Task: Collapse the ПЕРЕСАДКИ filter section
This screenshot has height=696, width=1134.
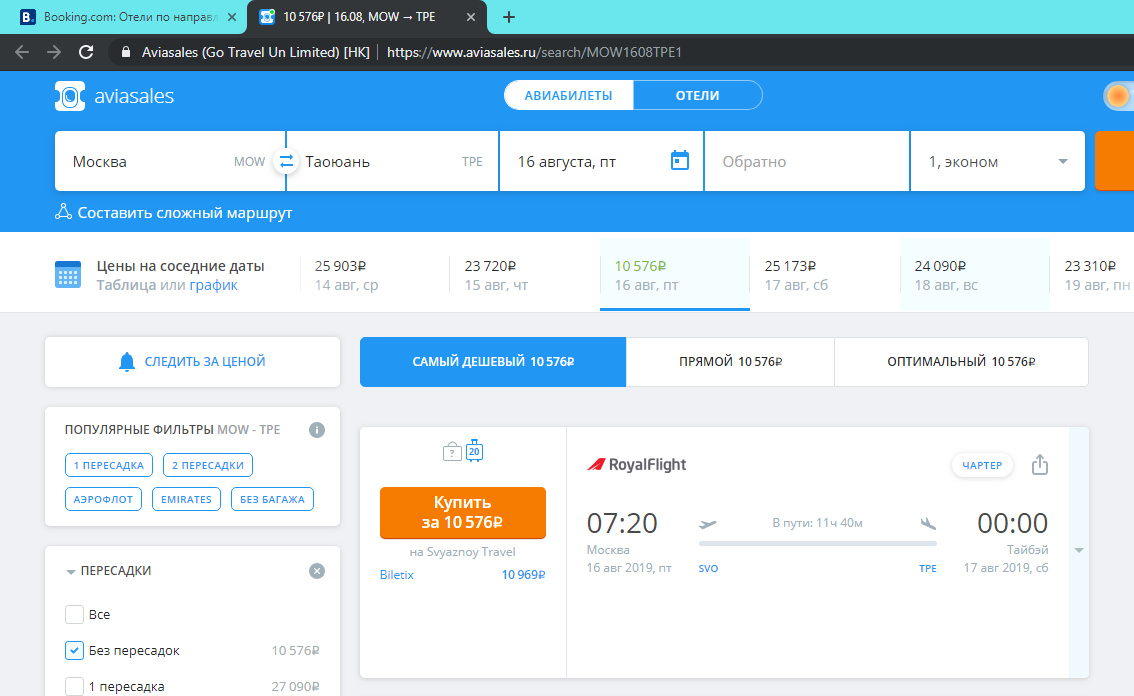Action: (70, 572)
